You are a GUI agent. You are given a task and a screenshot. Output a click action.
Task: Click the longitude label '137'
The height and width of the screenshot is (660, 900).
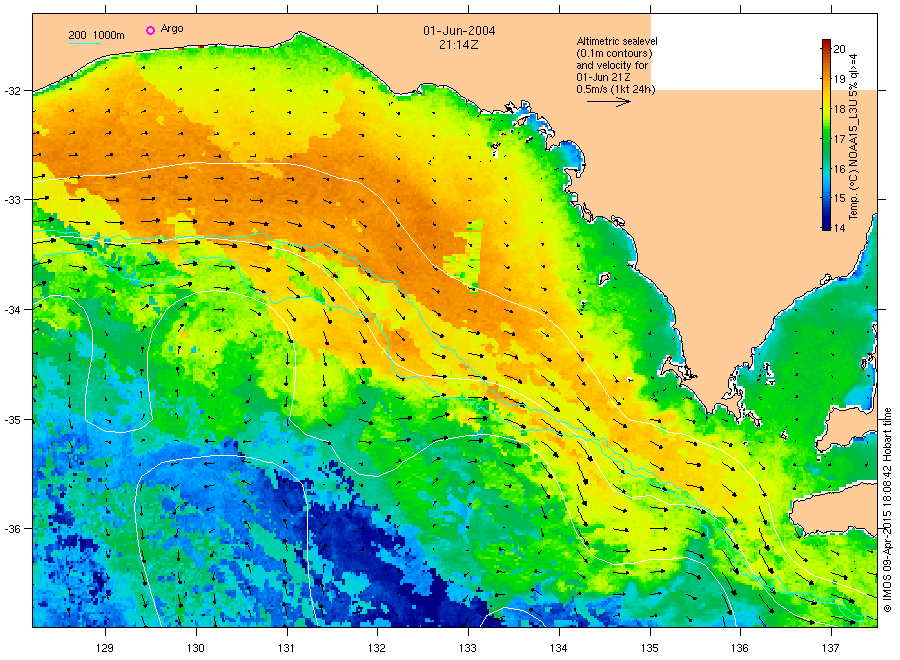pyautogui.click(x=831, y=648)
